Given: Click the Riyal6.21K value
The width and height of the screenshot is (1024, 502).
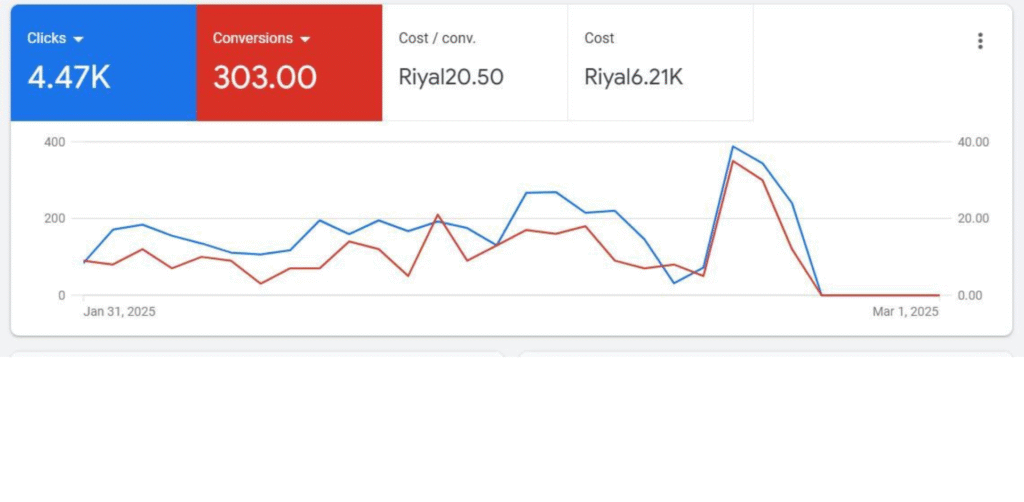Looking at the screenshot, I should tap(633, 77).
